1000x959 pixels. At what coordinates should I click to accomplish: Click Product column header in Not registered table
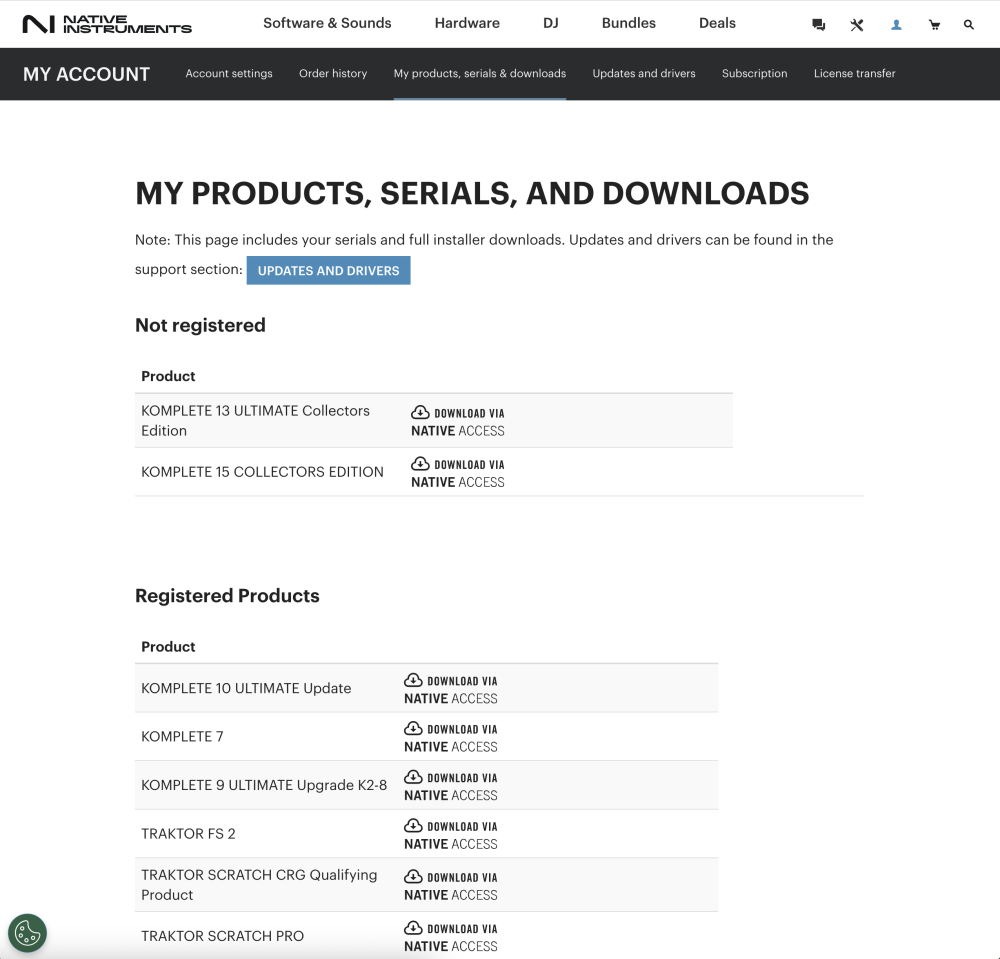coord(168,376)
